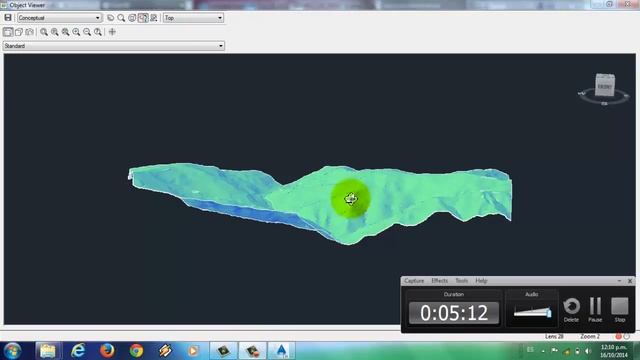Image resolution: width=640 pixels, height=360 pixels.
Task: Open the media player taskbar icon
Action: 193,351
